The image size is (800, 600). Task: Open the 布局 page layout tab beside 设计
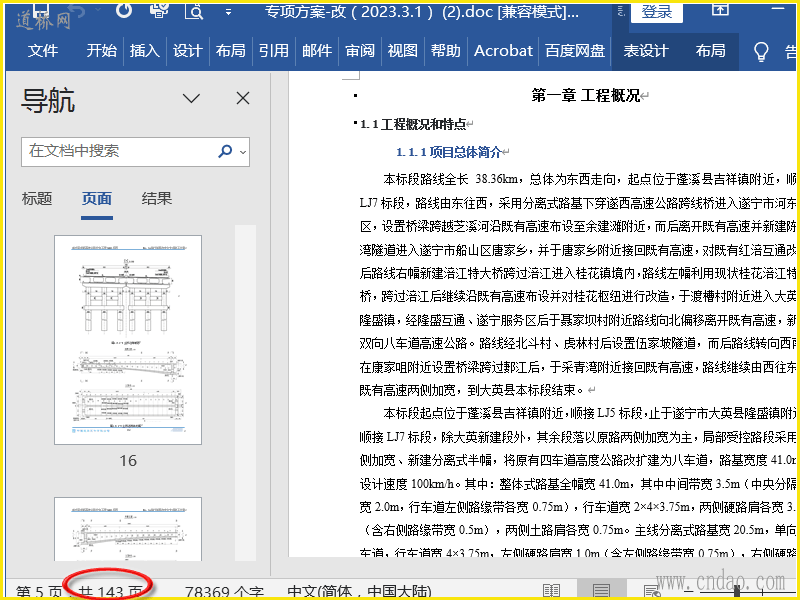coord(231,51)
